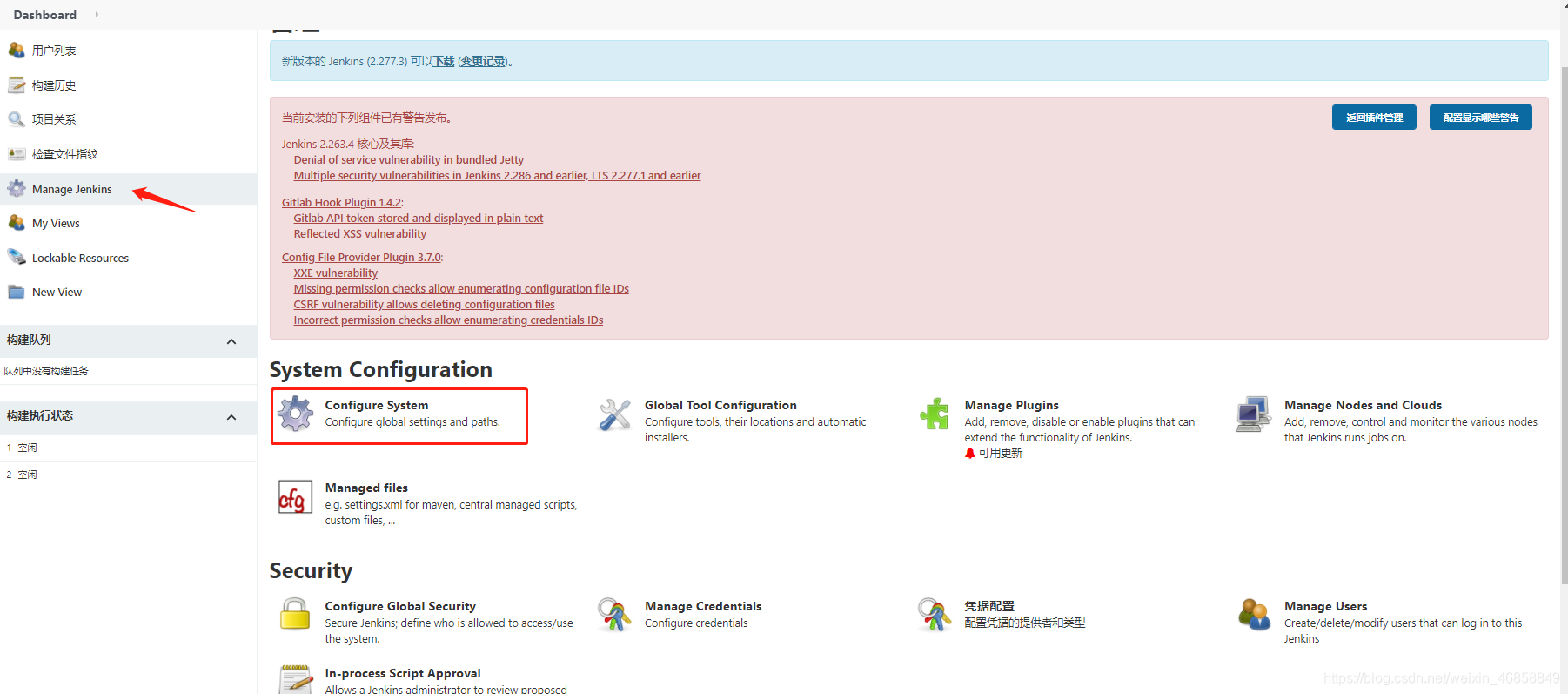Image resolution: width=1568 pixels, height=694 pixels.
Task: Click executor 2 空闲 row
Action: (128, 475)
